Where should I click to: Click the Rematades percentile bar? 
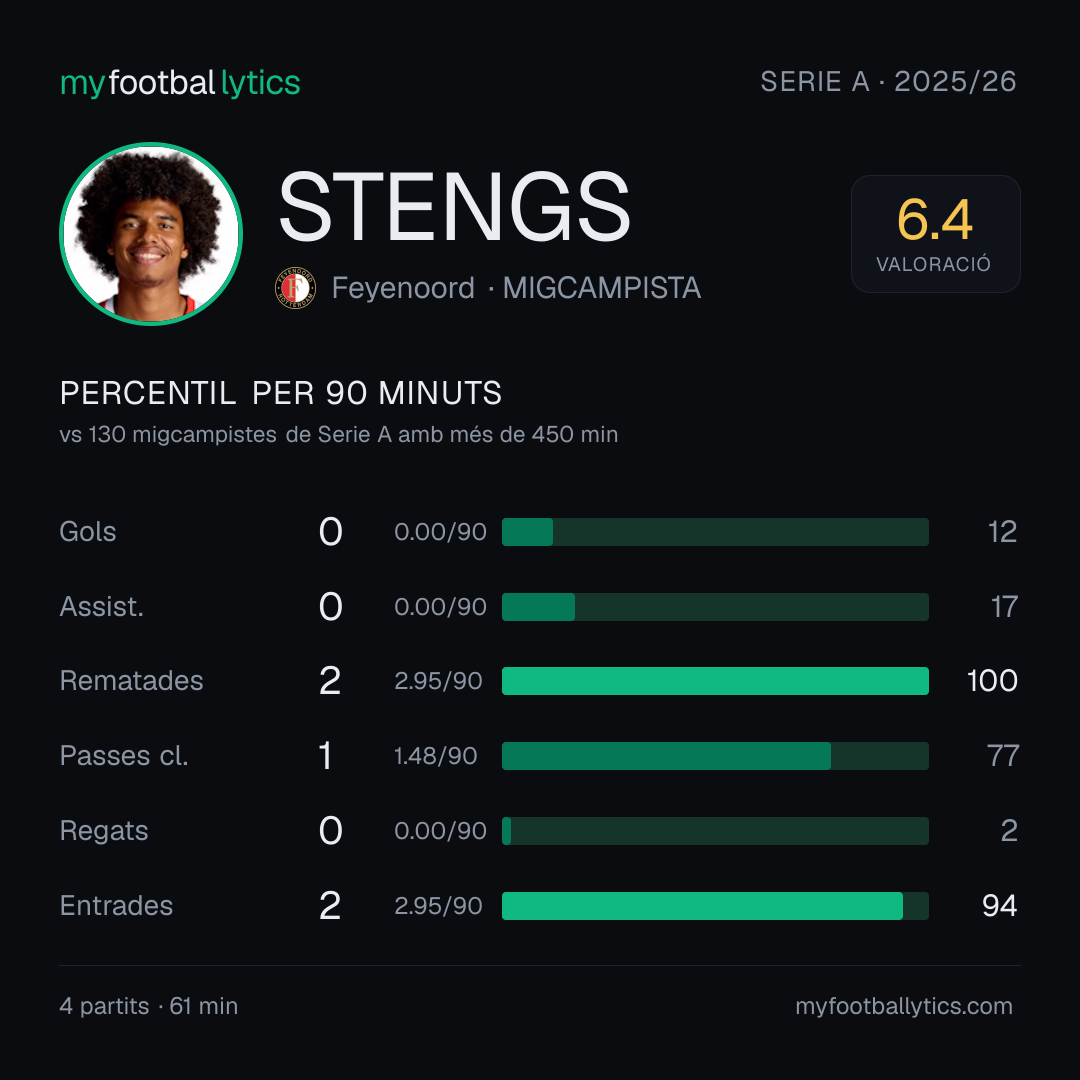pyautogui.click(x=715, y=681)
